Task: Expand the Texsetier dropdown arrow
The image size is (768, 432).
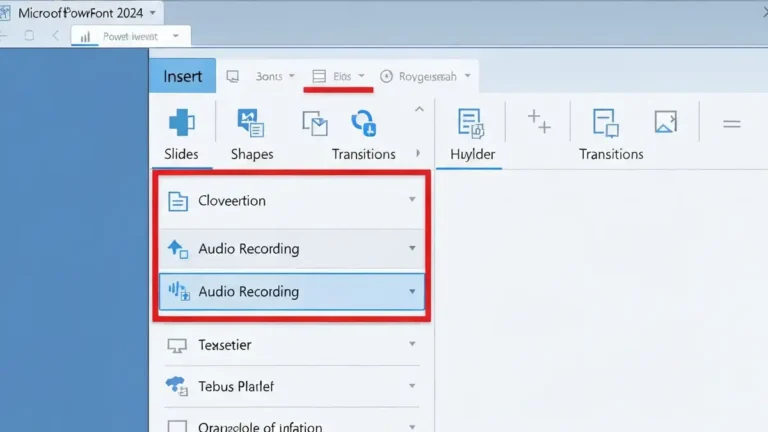Action: coord(412,344)
